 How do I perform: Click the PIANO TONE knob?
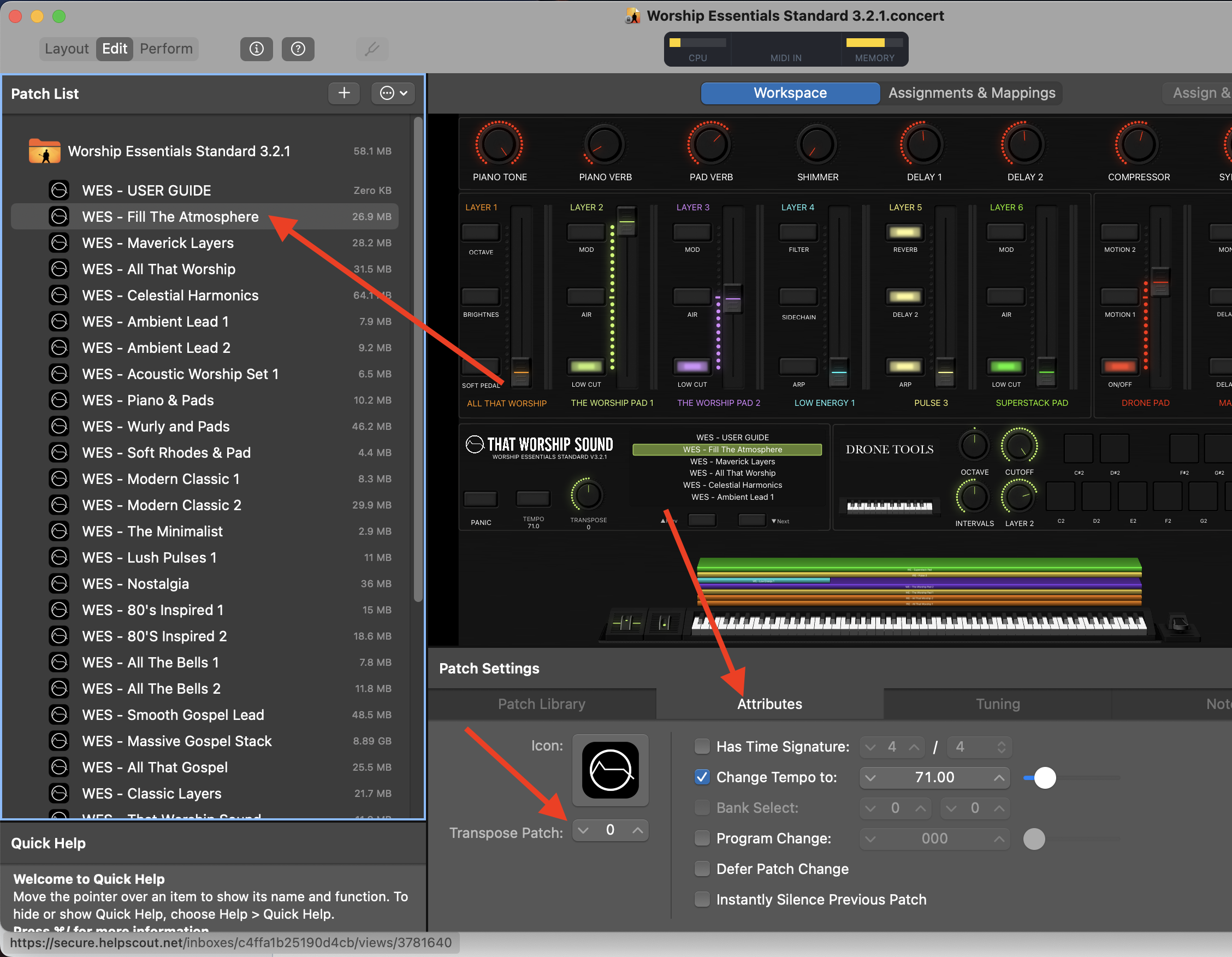[x=499, y=145]
